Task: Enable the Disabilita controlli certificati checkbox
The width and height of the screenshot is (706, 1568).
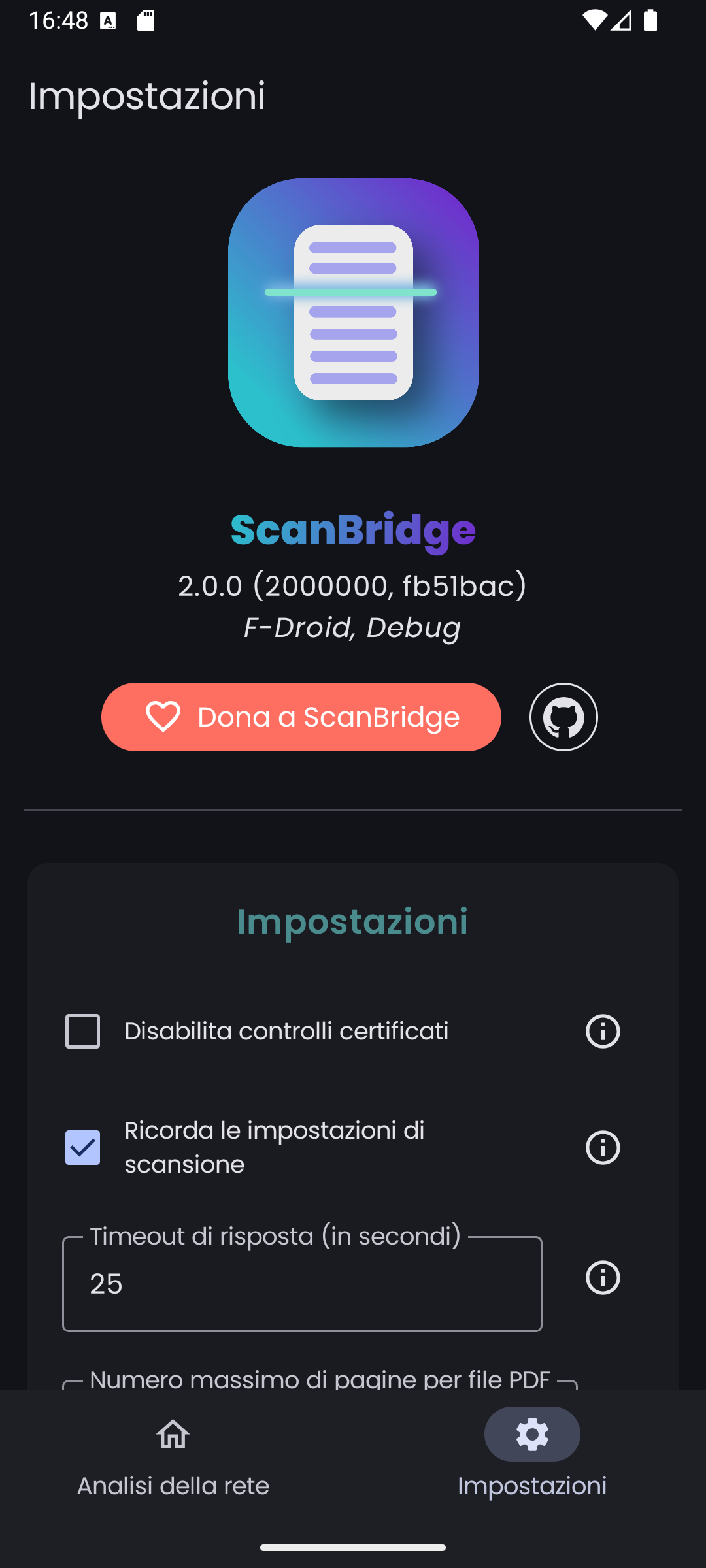Action: point(83,1032)
